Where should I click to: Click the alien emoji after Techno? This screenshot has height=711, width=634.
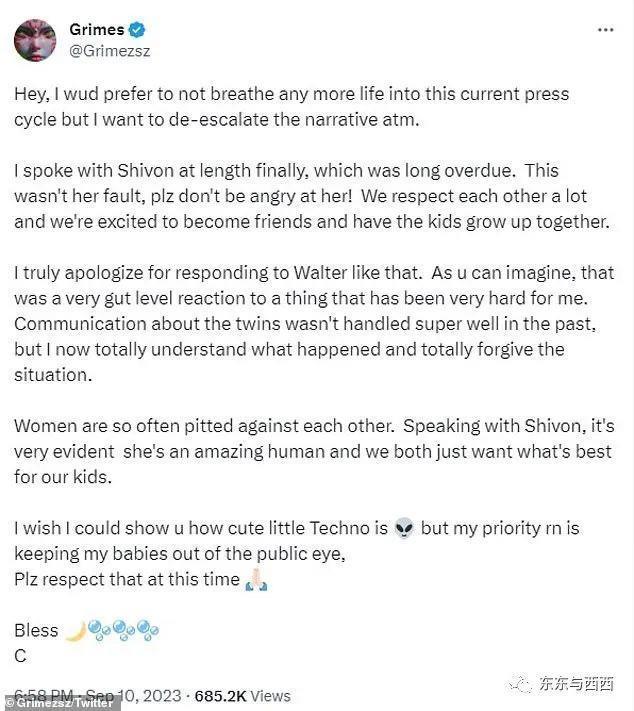point(404,528)
